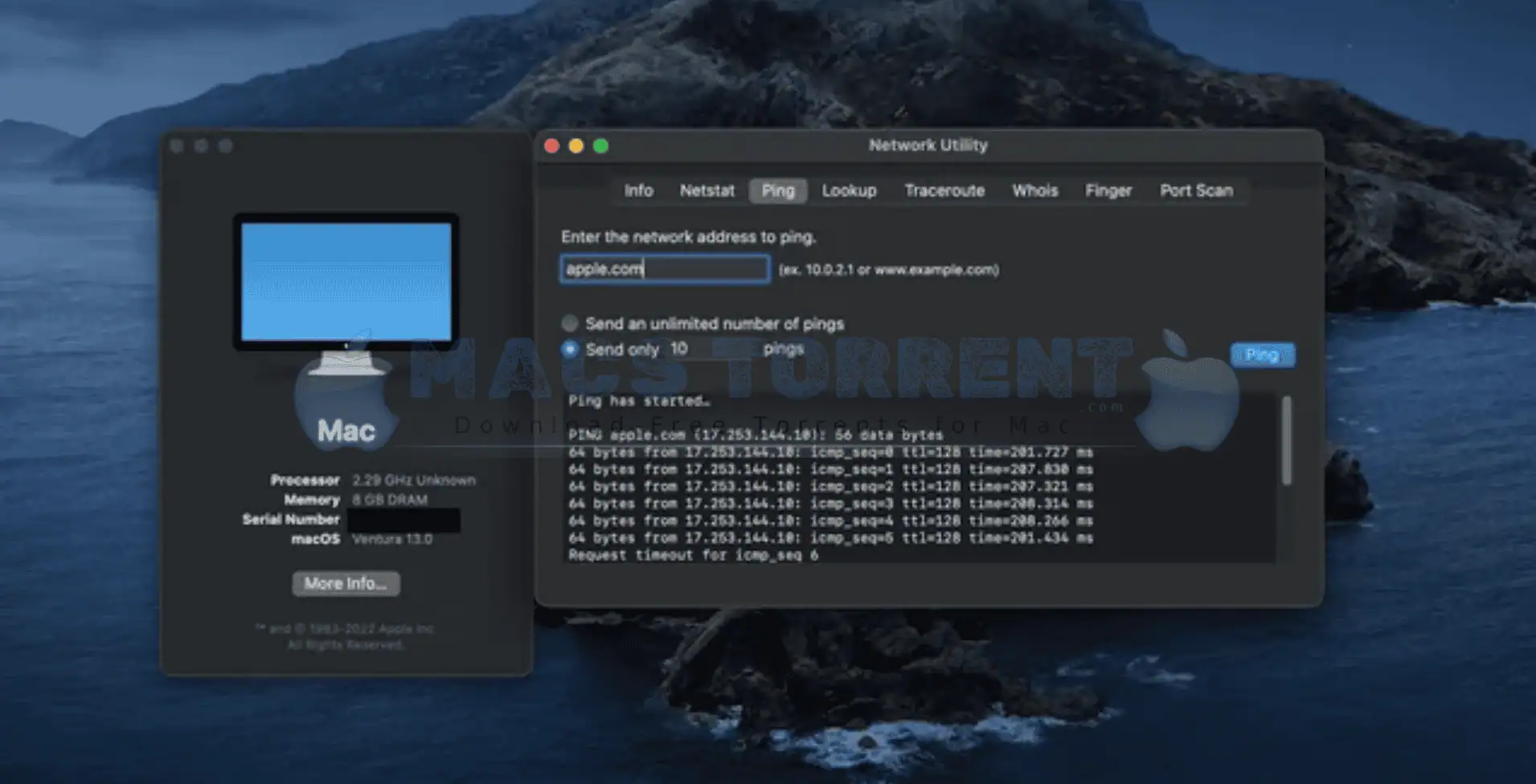Click 'Ping has started' output line
The height and width of the screenshot is (784, 1536).
[x=639, y=401]
